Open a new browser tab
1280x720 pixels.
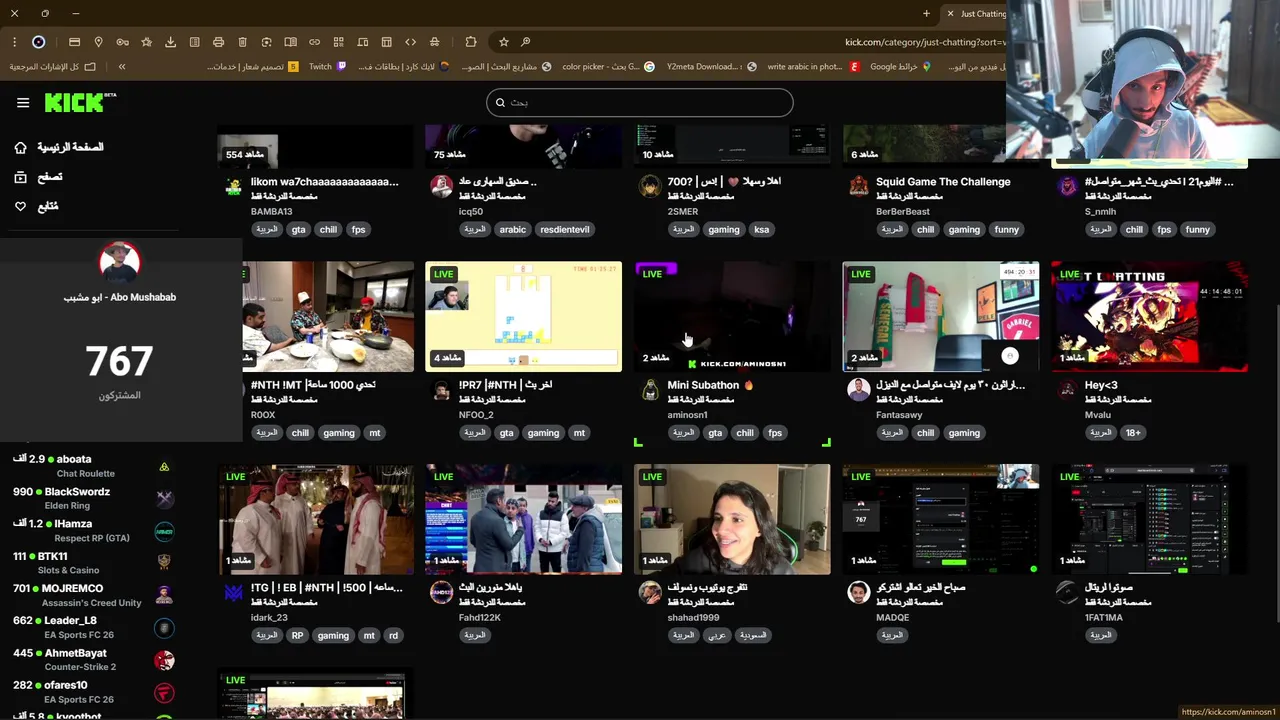point(926,14)
